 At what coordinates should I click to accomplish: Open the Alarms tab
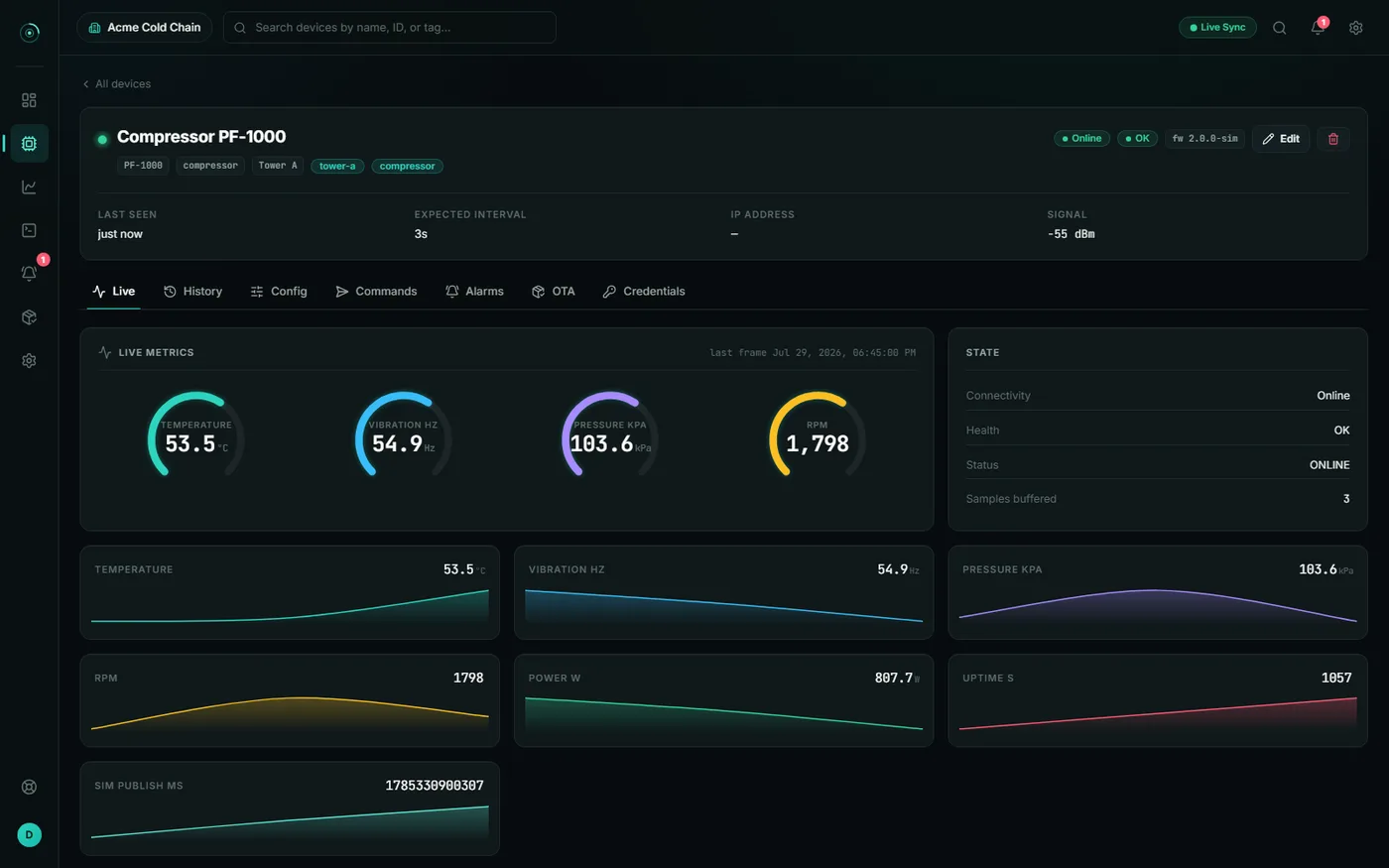coord(474,292)
